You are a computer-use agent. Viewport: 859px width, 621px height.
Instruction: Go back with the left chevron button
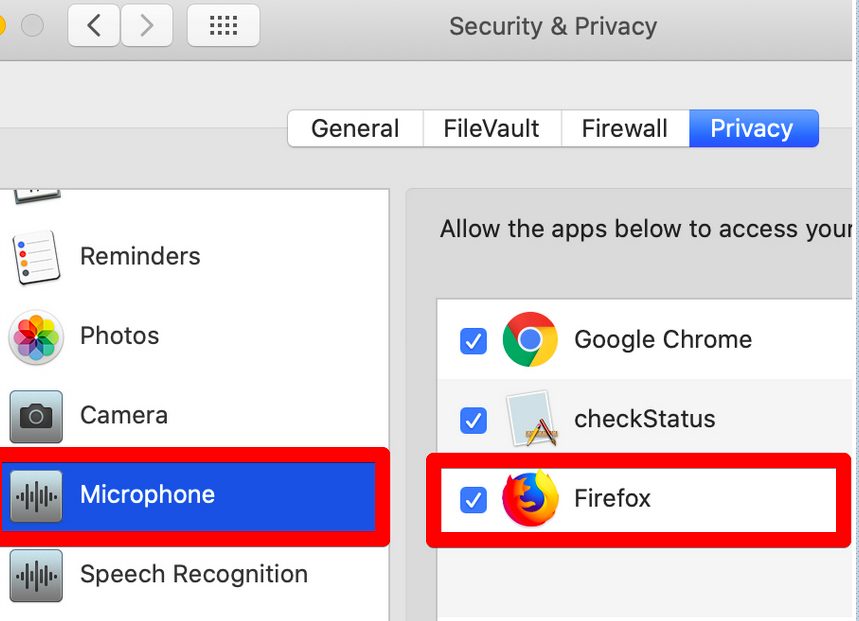coord(94,26)
